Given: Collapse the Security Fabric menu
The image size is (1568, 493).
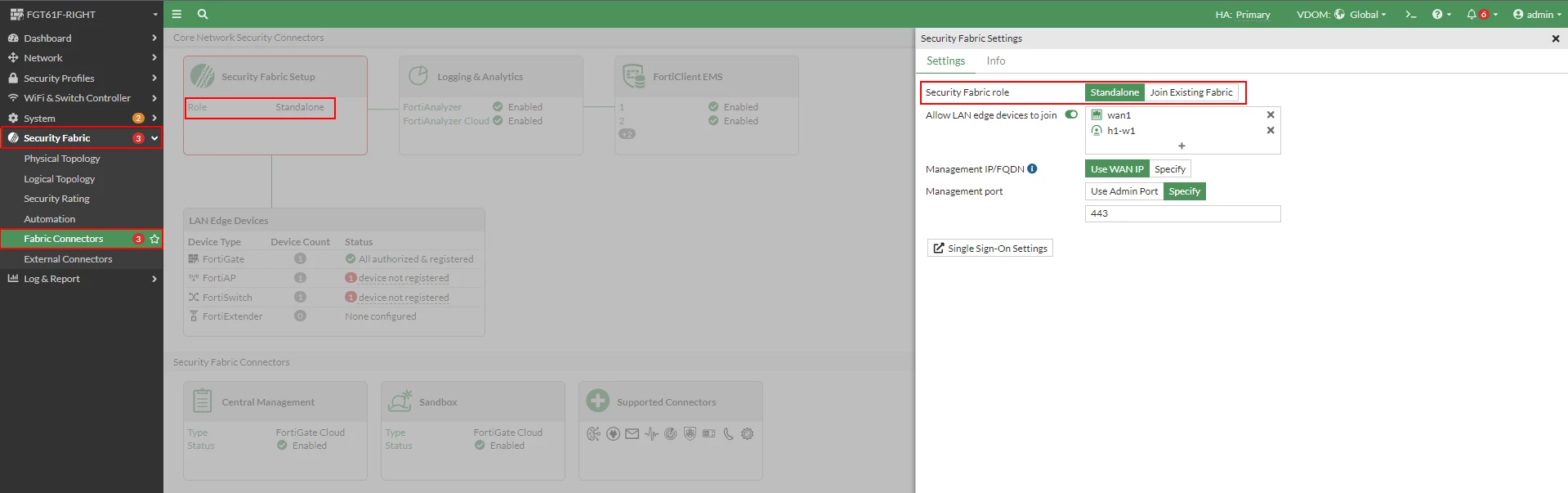Looking at the screenshot, I should click(82, 138).
